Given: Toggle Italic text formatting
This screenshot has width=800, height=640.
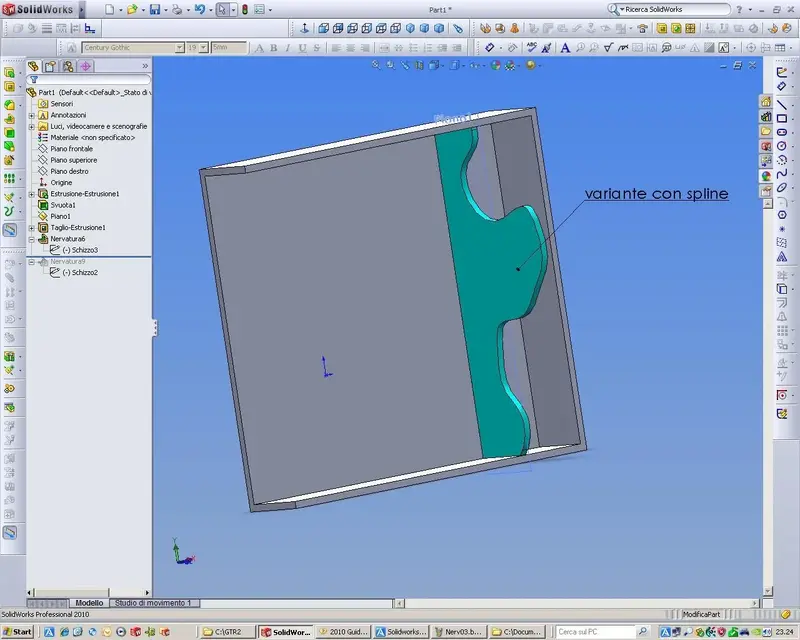Looking at the screenshot, I should click(x=288, y=47).
